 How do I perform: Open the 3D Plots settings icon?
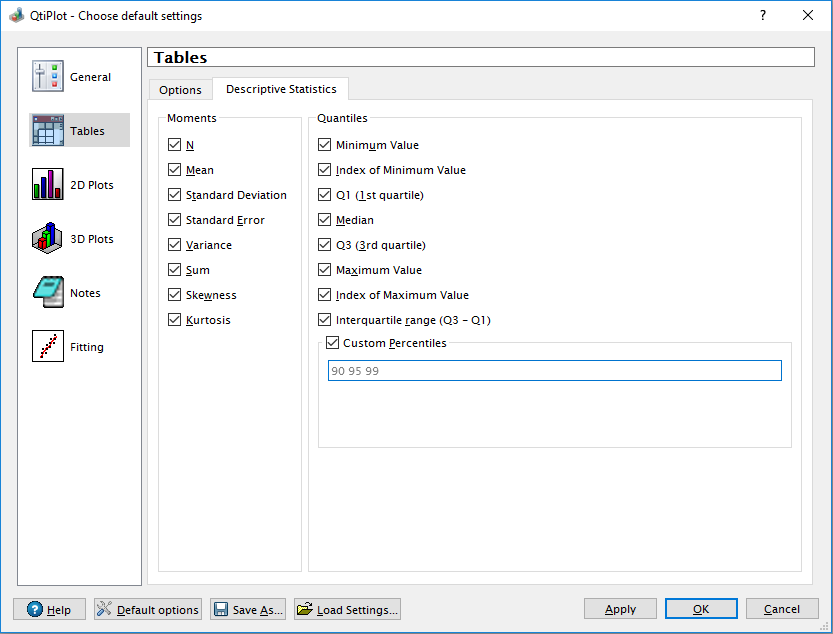click(48, 239)
